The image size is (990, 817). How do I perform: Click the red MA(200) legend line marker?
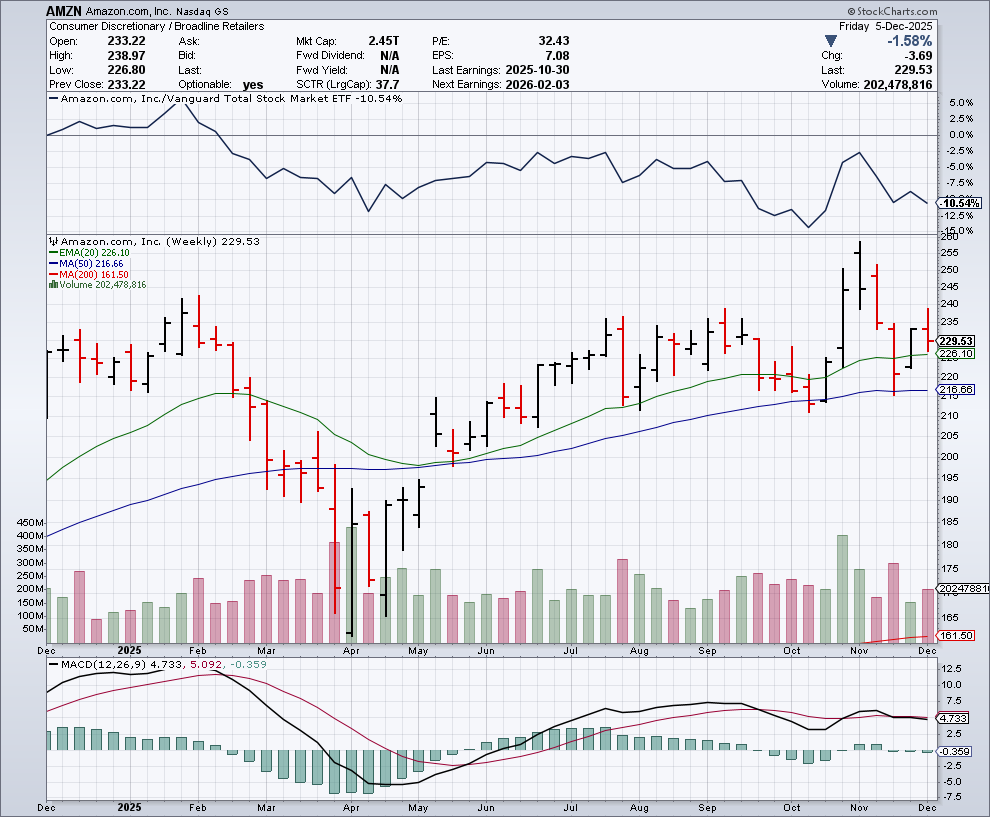point(53,275)
